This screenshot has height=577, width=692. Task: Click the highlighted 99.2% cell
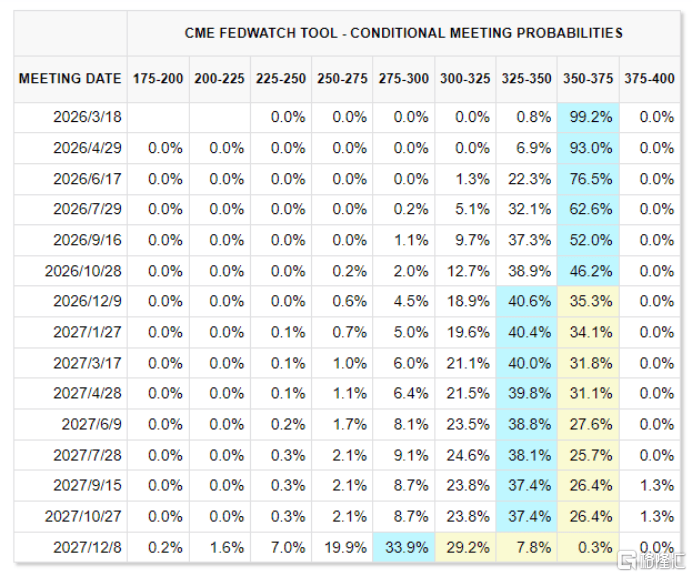pos(588,117)
